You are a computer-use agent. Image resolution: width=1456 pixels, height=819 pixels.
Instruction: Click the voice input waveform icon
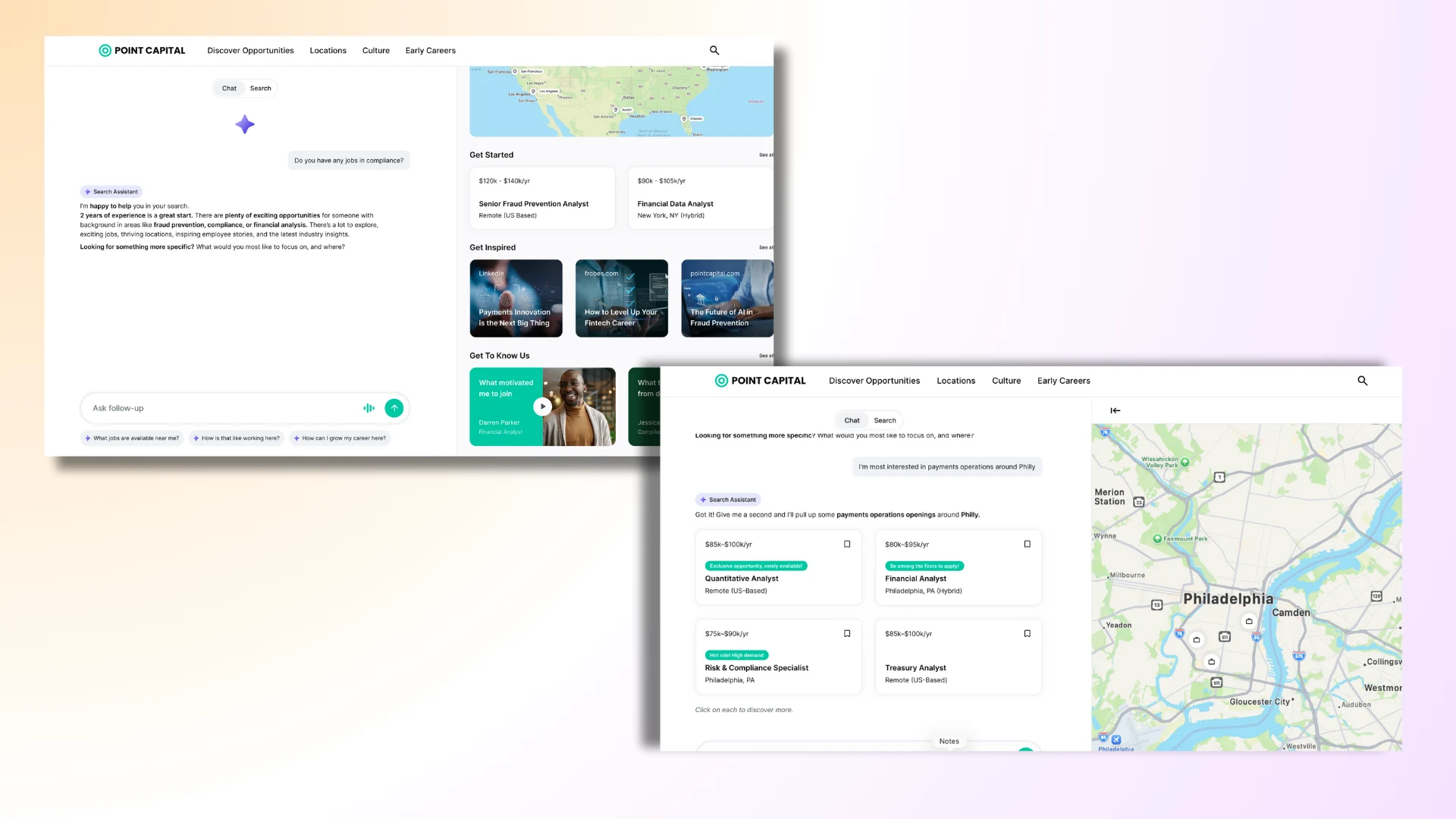point(369,408)
